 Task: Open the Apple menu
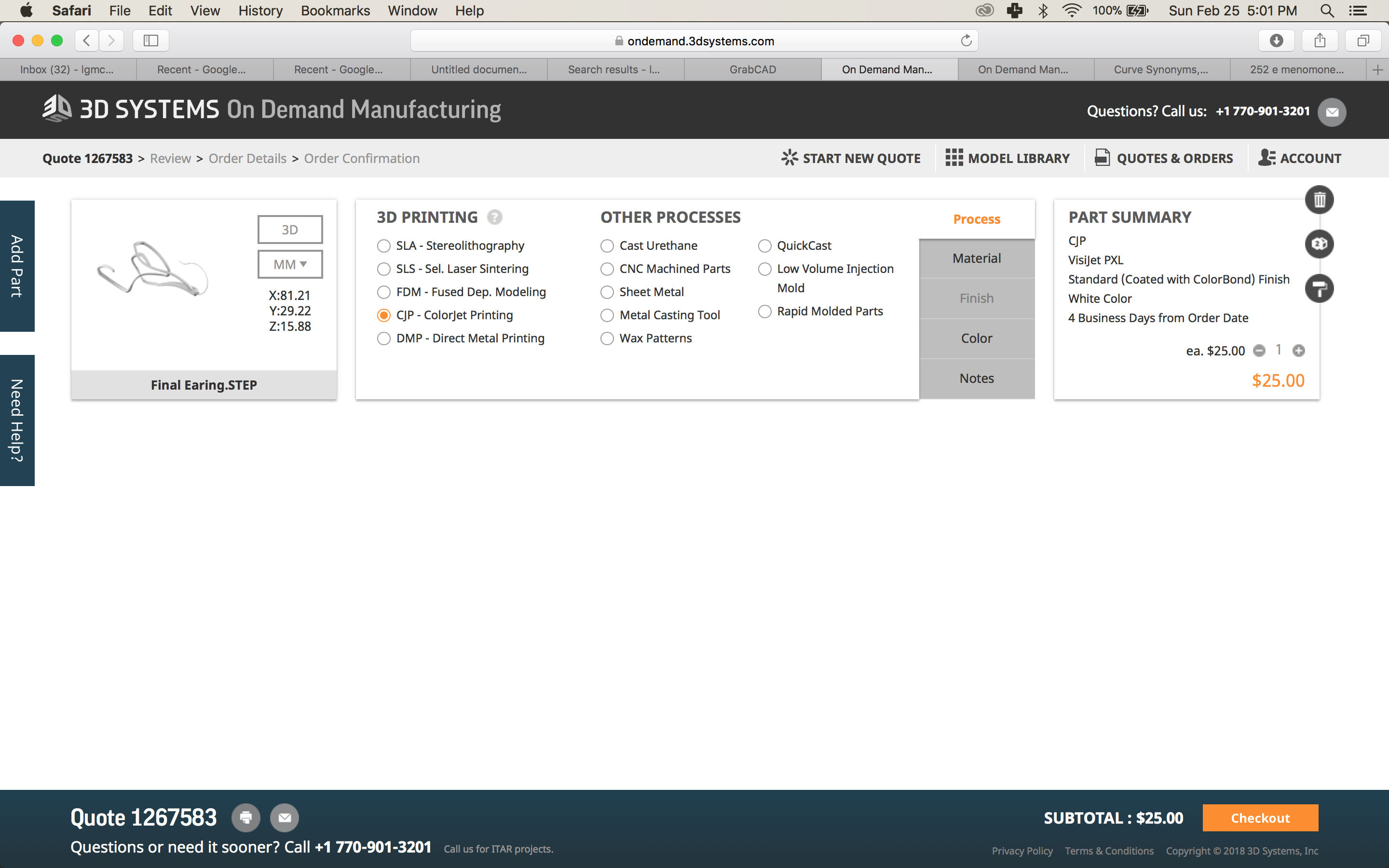(x=27, y=10)
